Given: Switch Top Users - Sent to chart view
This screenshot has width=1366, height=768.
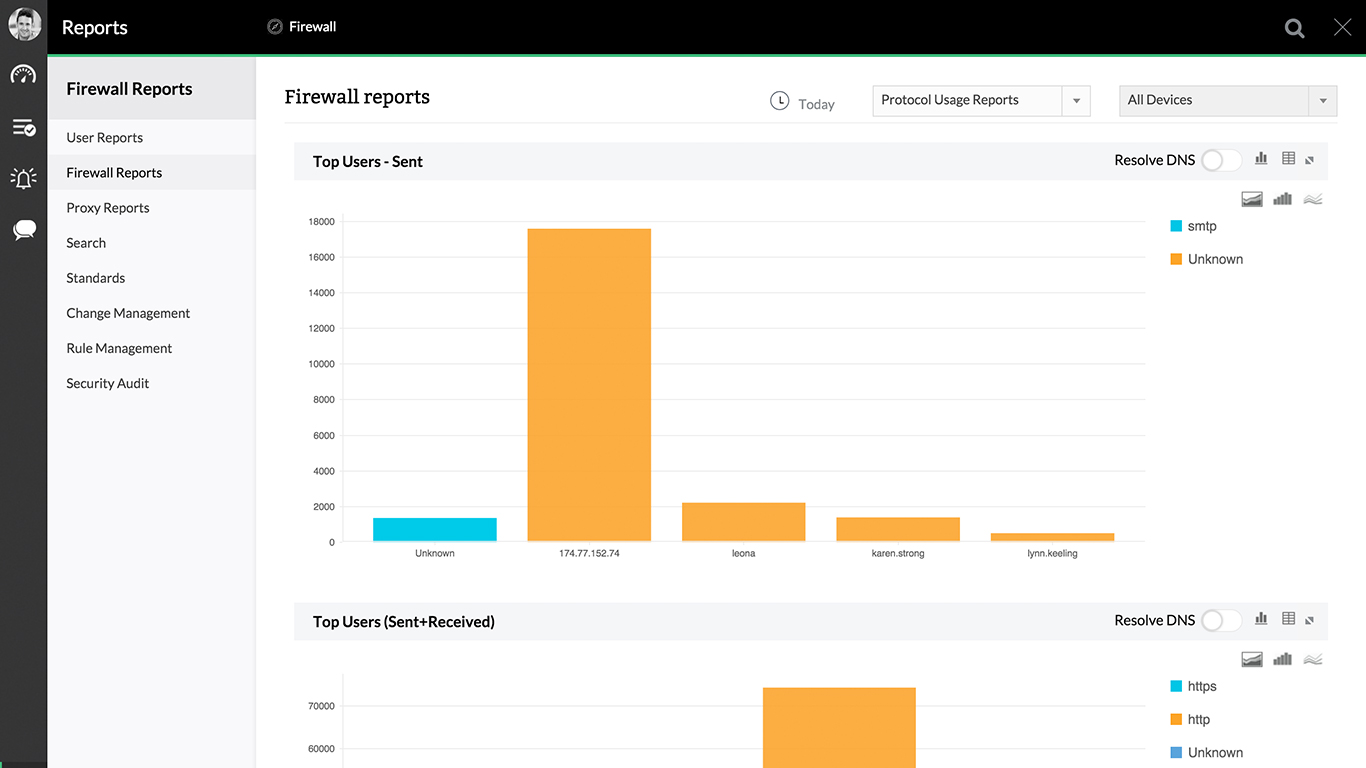Looking at the screenshot, I should click(x=1261, y=159).
